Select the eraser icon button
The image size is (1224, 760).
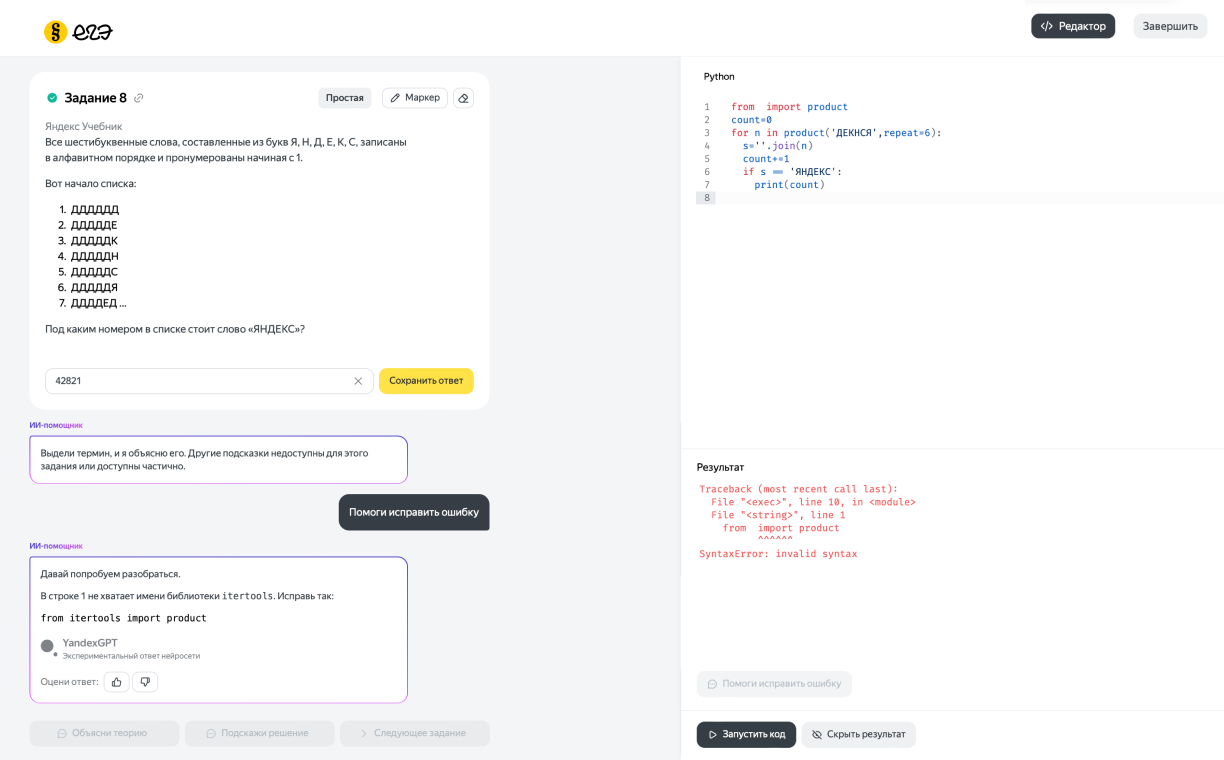click(463, 98)
